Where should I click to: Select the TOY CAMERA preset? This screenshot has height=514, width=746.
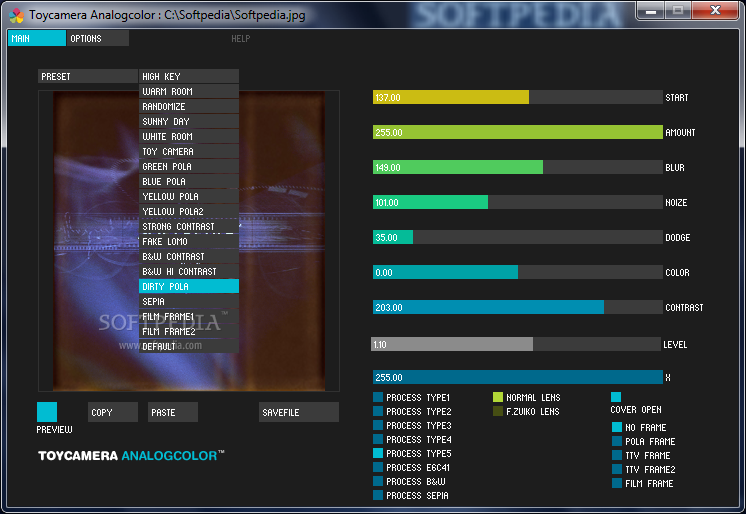coord(188,151)
